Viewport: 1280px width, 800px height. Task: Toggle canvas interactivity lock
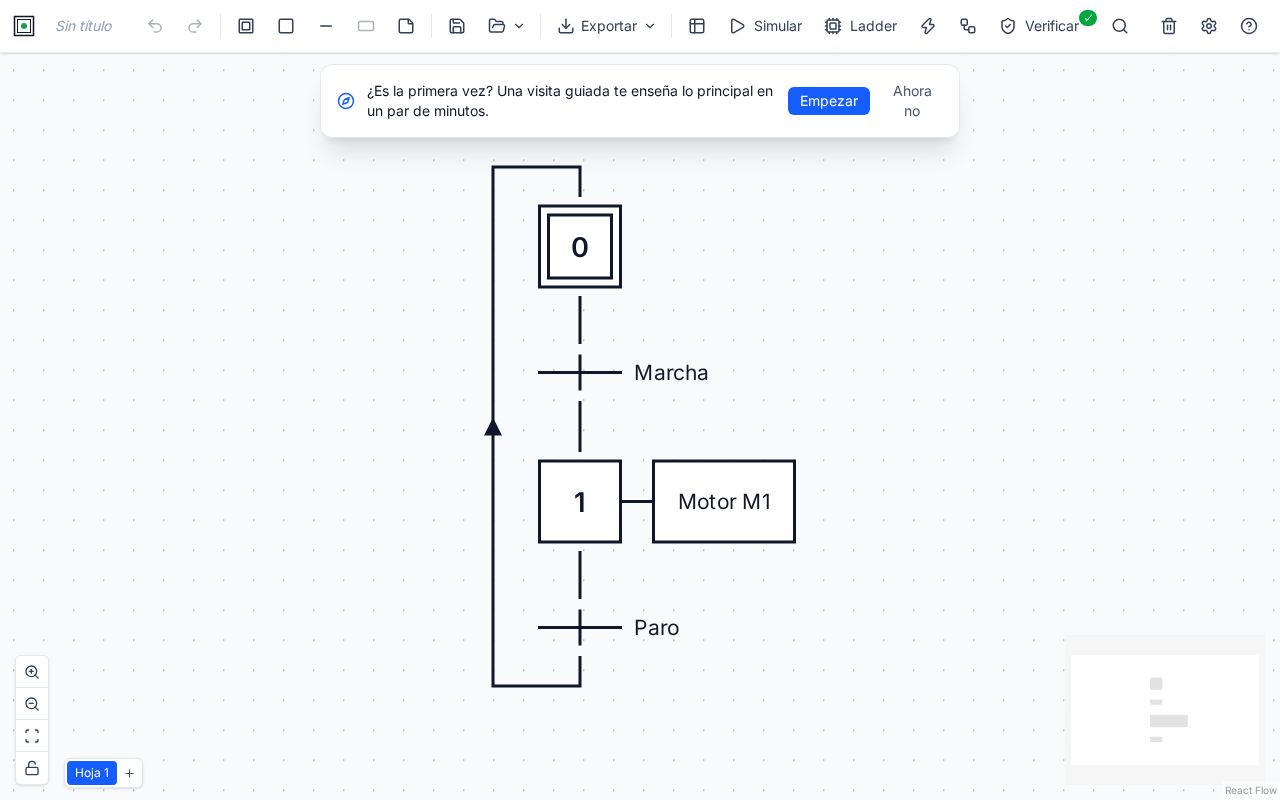click(x=32, y=768)
